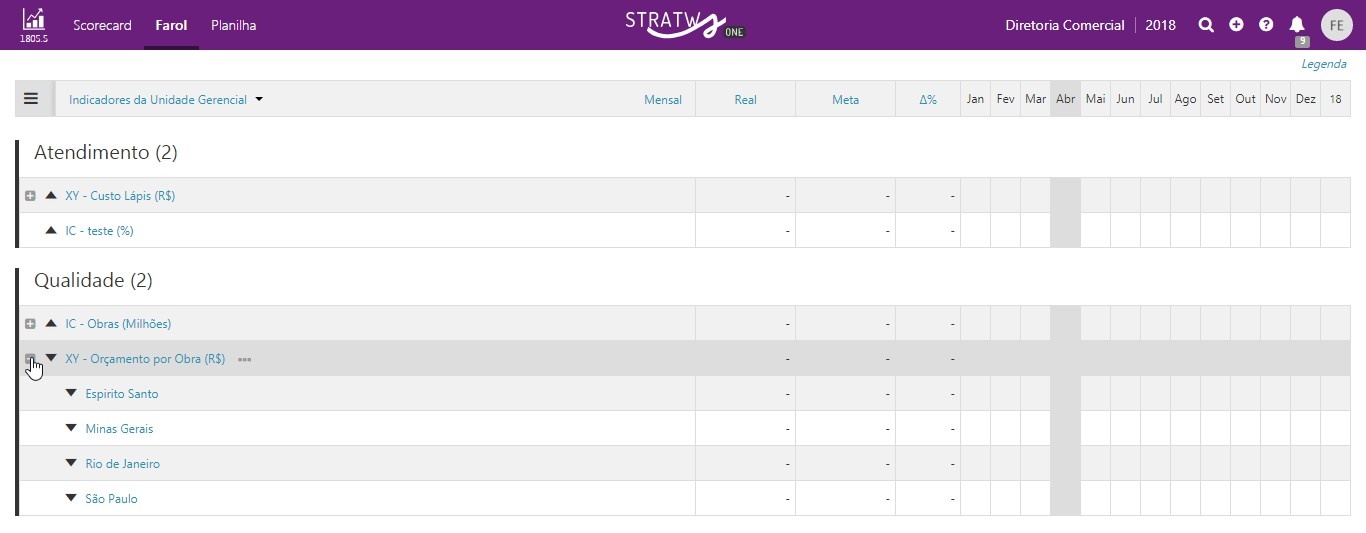The width and height of the screenshot is (1366, 533).
Task: Open IC - teste (%) indicator
Action: point(99,231)
